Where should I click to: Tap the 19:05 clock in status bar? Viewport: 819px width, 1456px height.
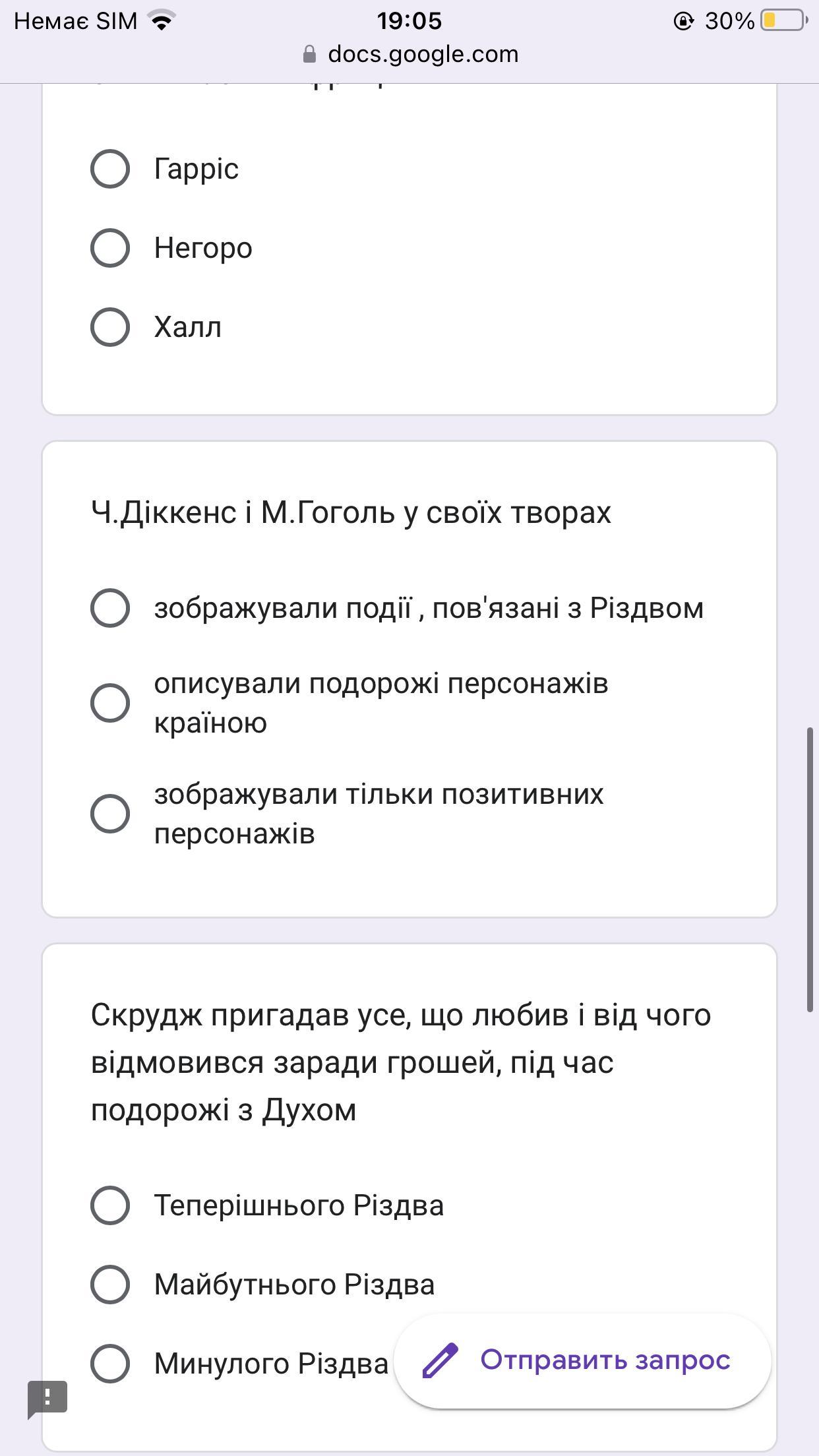point(409,20)
